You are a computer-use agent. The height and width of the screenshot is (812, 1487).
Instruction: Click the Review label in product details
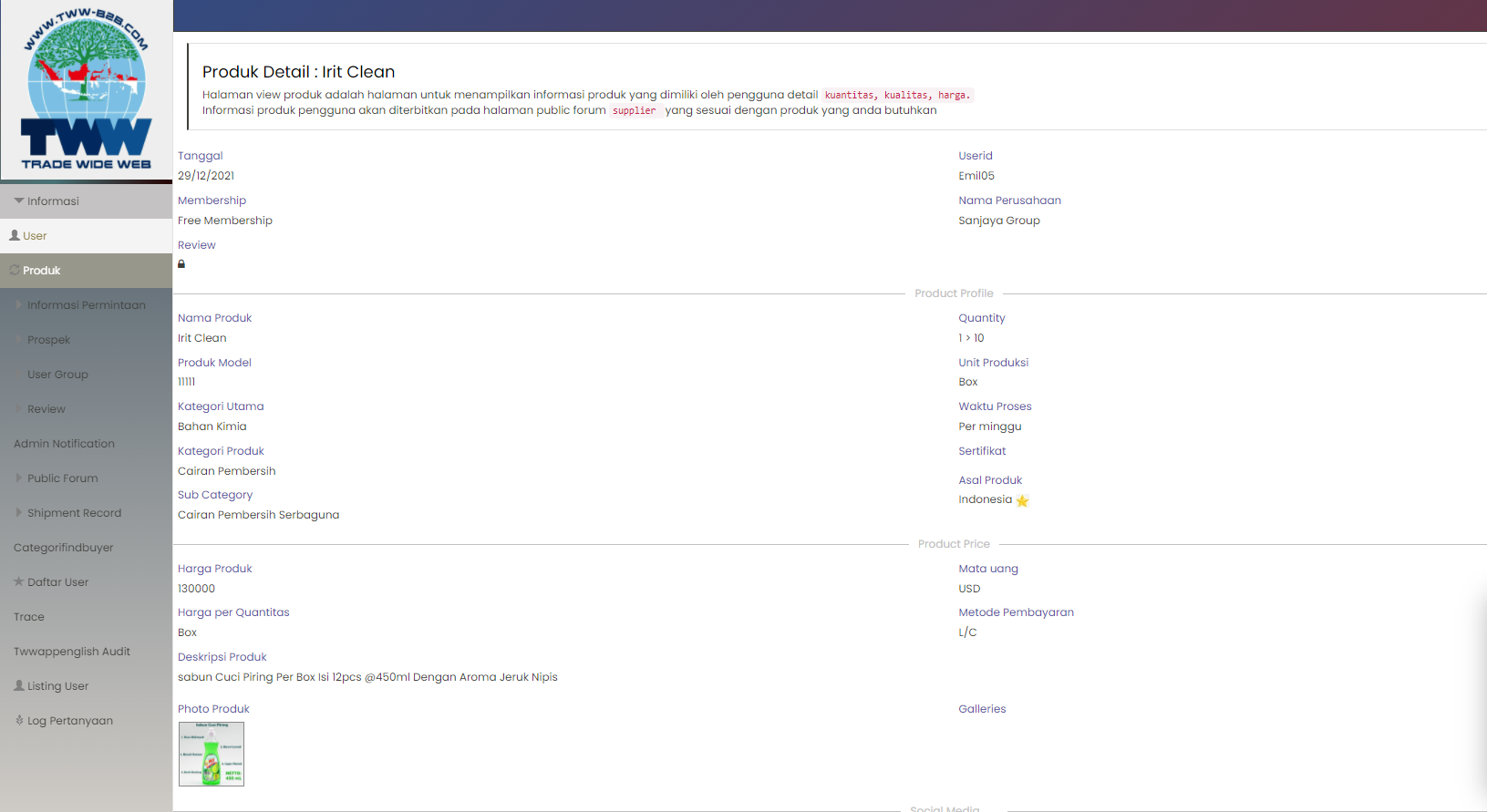click(x=197, y=245)
